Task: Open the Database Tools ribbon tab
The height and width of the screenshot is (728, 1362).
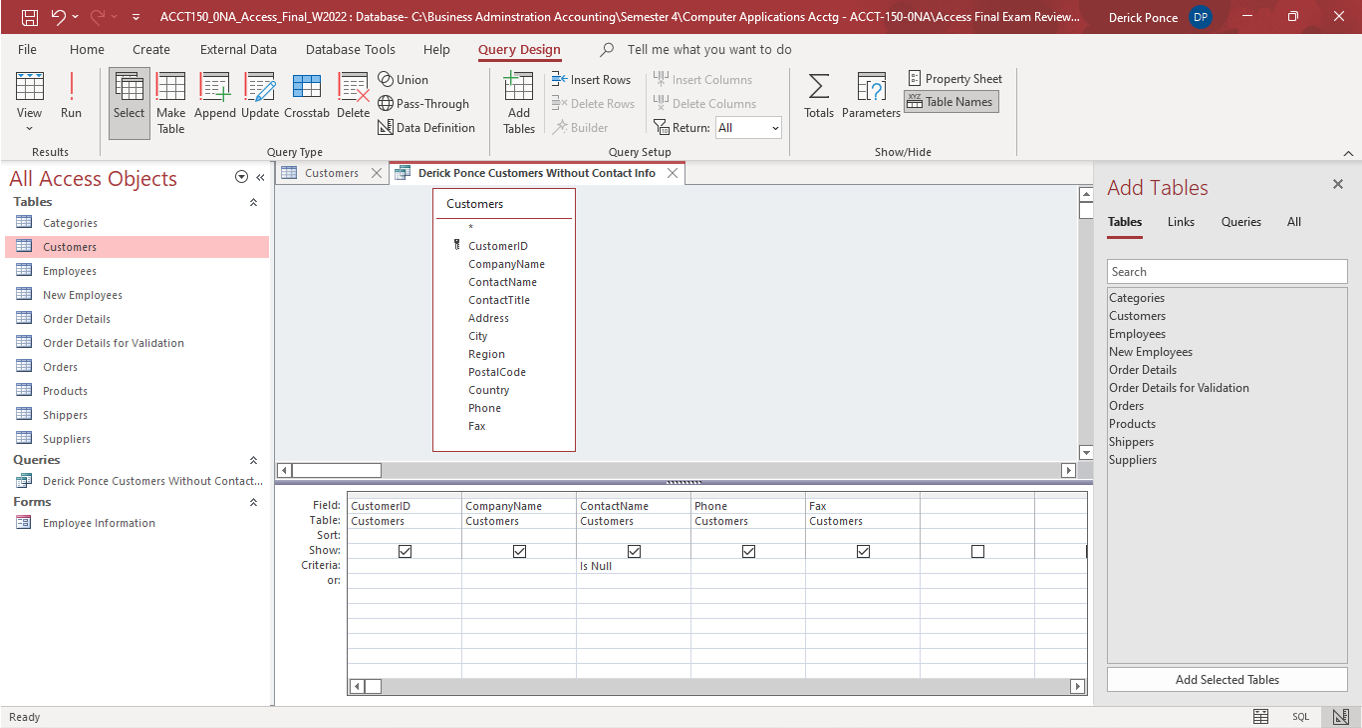Action: [x=350, y=49]
